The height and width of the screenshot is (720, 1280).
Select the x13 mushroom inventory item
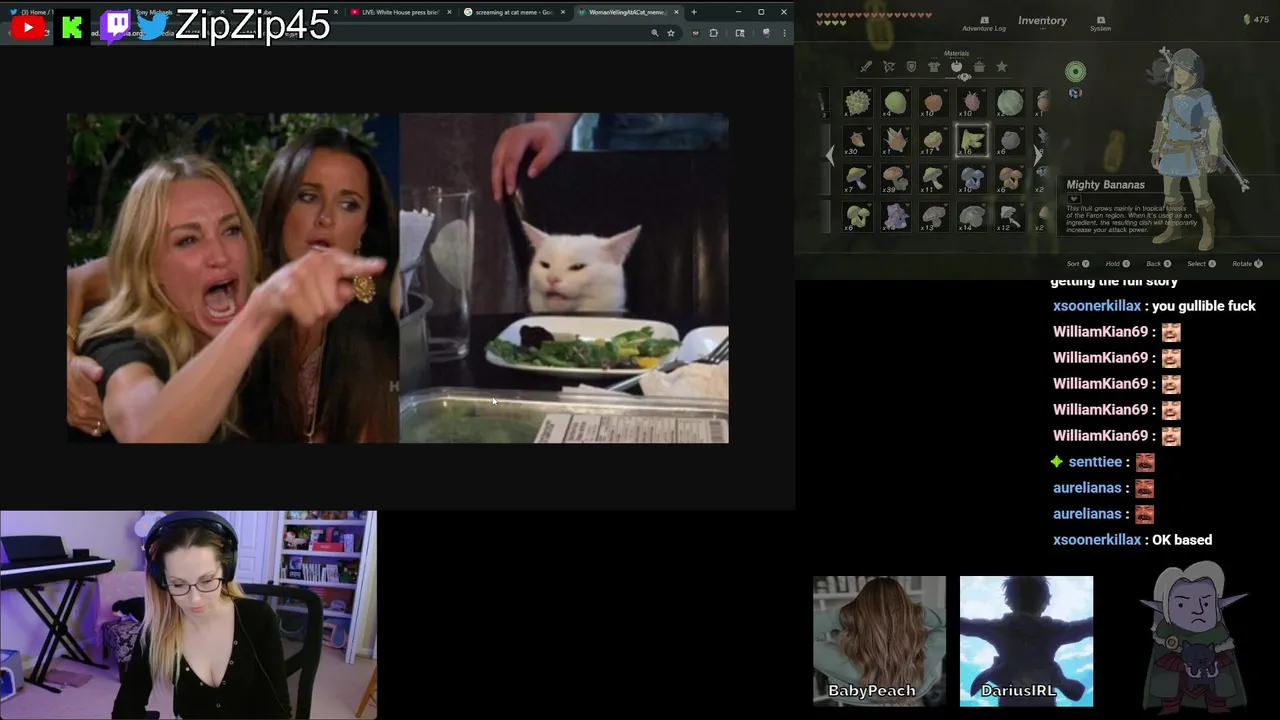933,216
